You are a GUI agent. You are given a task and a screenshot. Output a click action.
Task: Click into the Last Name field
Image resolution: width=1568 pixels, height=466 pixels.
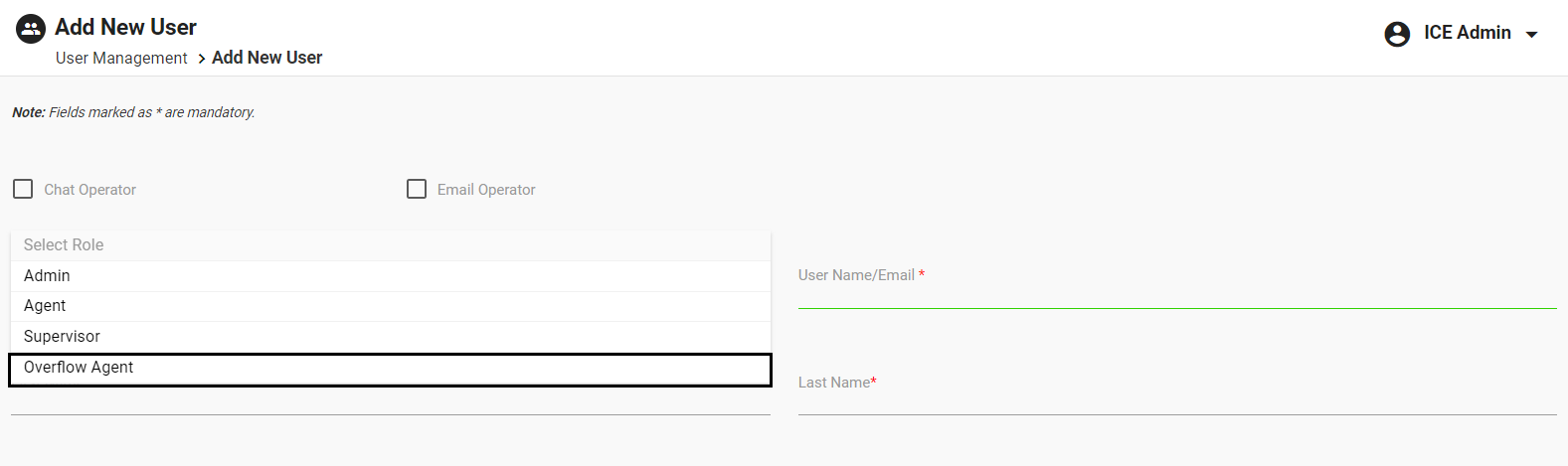(1176, 400)
